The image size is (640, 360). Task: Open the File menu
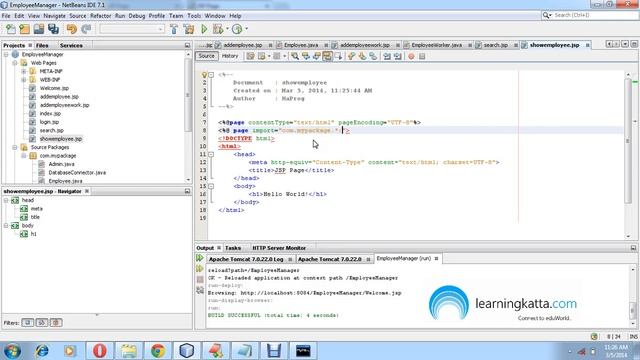pos(6,16)
